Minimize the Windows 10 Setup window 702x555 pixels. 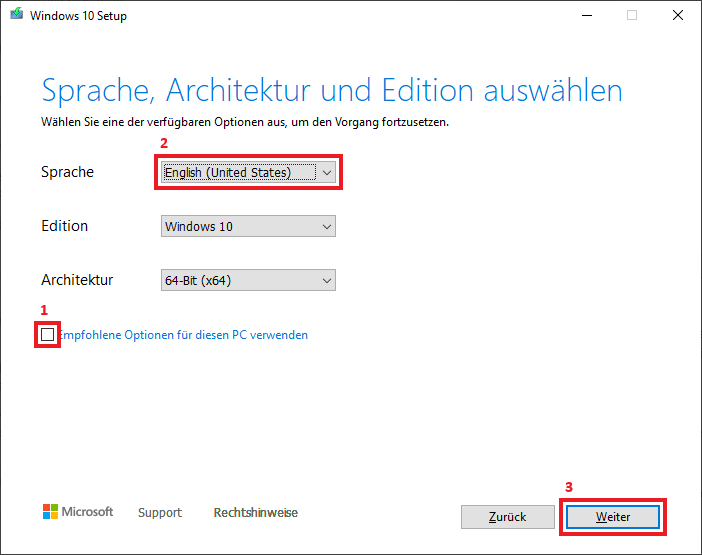587,15
